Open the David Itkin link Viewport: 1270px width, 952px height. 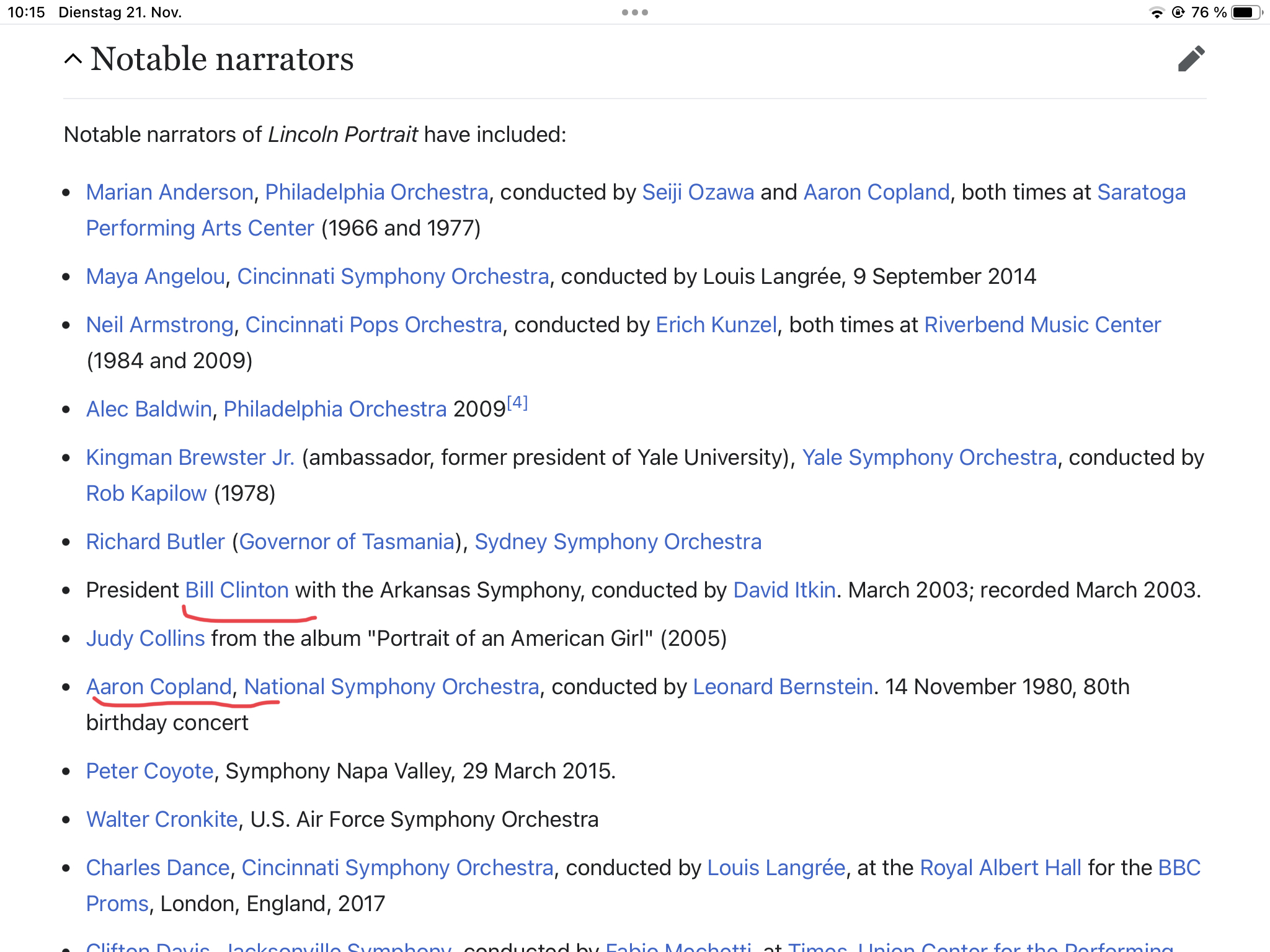784,590
